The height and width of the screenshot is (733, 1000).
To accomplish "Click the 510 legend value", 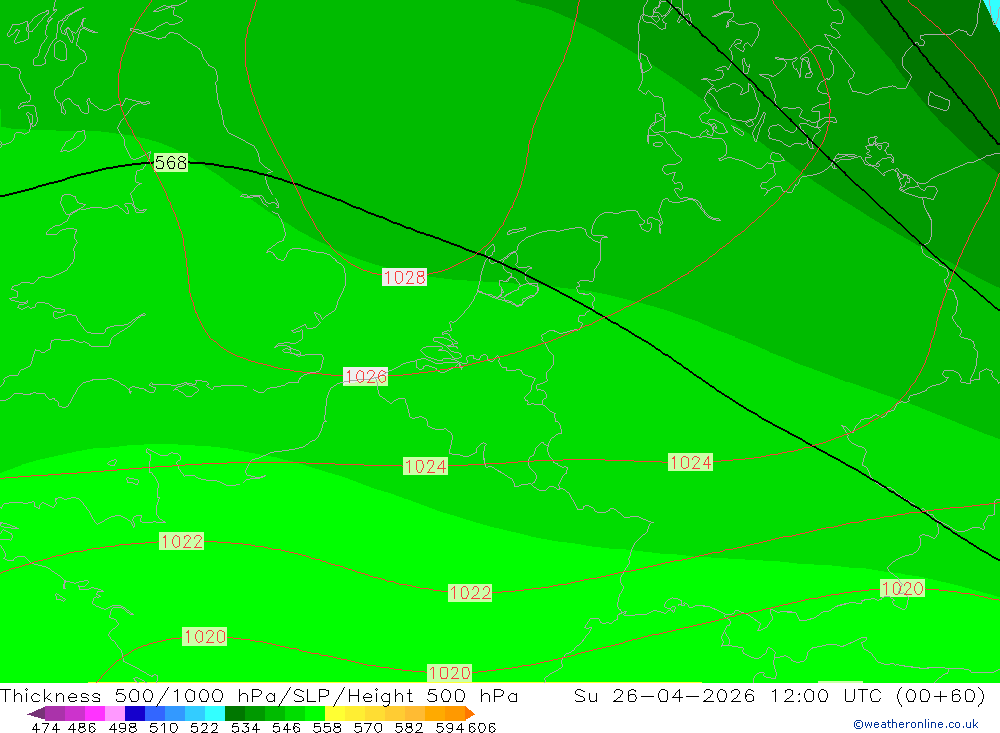I will point(164,727).
